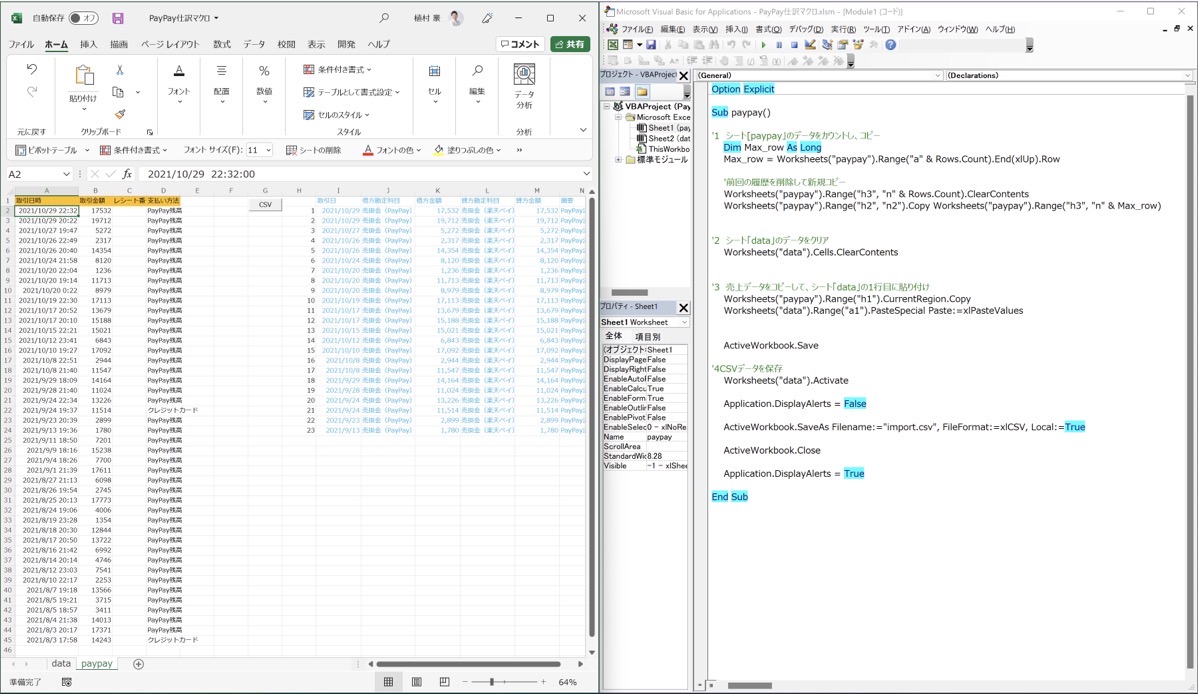
Task: Click Page Layout view icon in Excel status bar
Action: point(416,682)
